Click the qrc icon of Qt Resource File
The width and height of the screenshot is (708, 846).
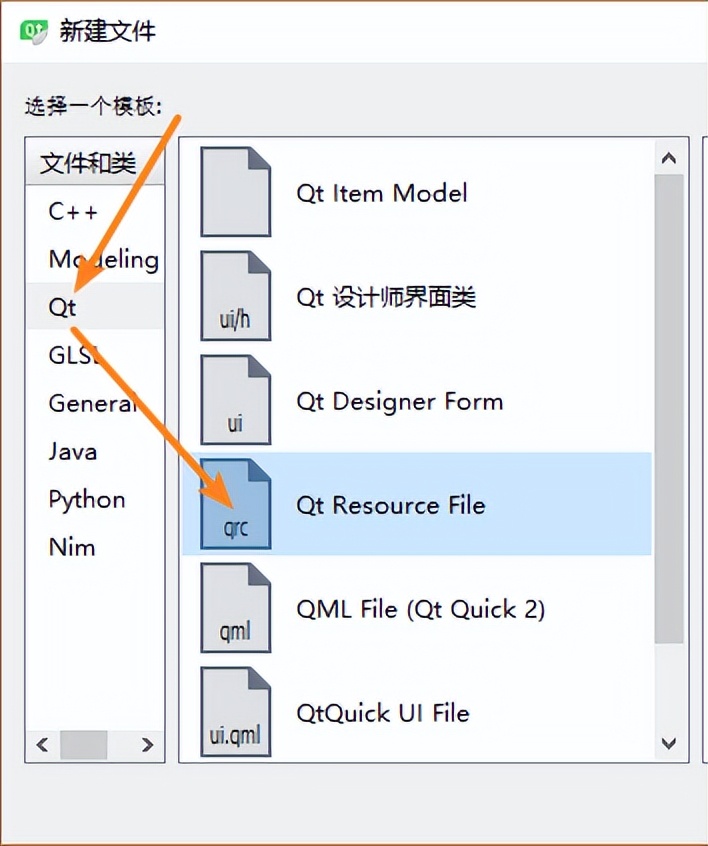tap(235, 505)
